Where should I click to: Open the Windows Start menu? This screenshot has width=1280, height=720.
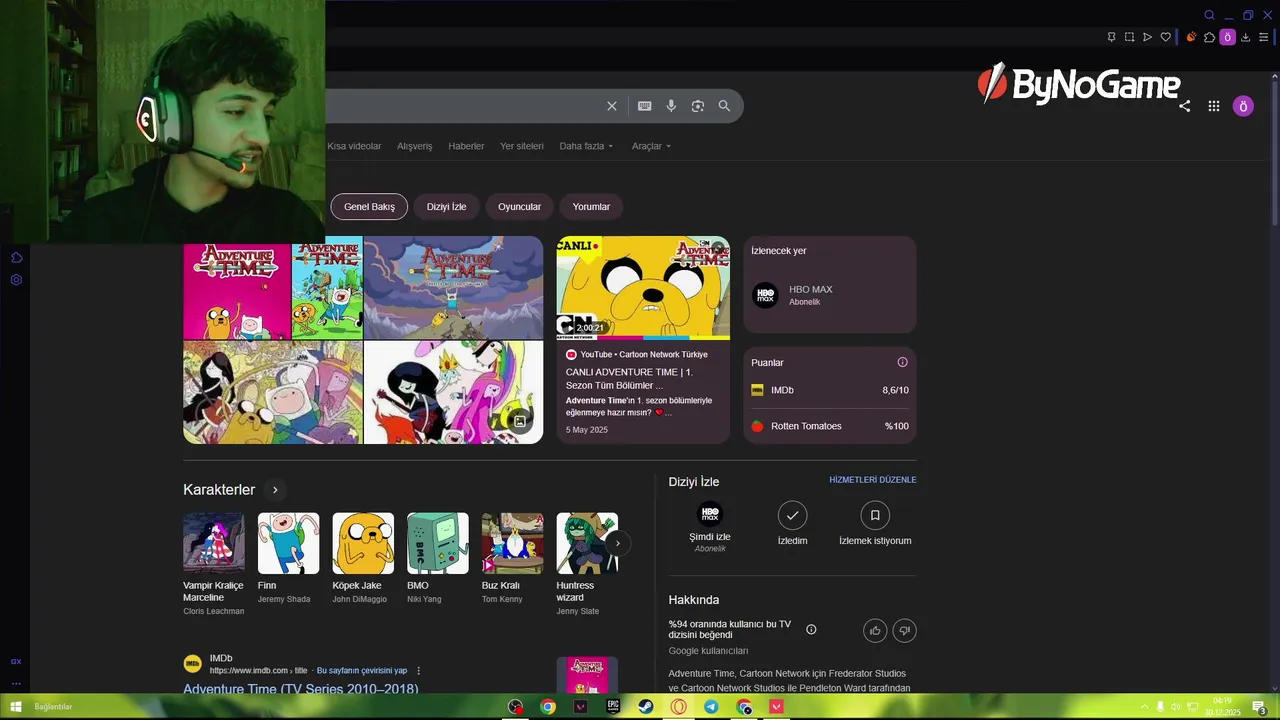(16, 707)
